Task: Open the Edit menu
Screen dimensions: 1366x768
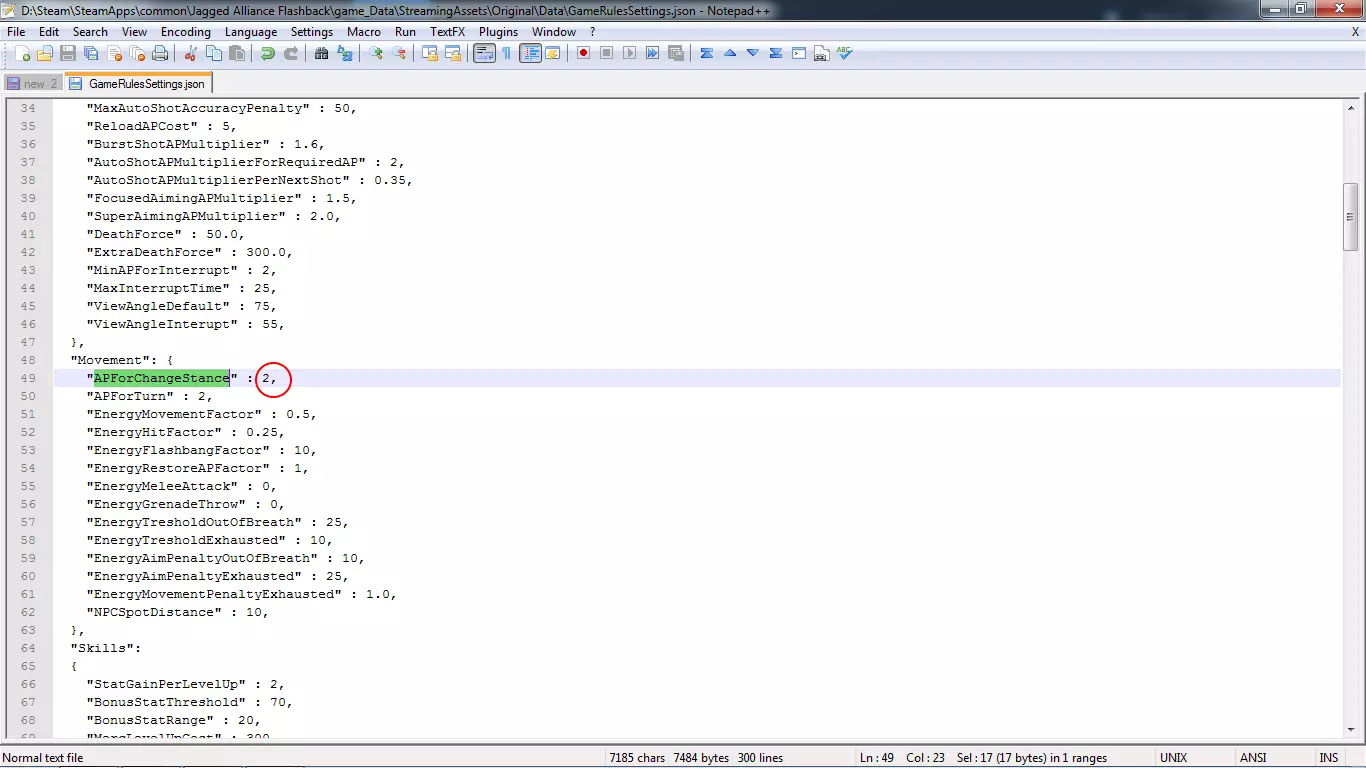Action: [49, 32]
